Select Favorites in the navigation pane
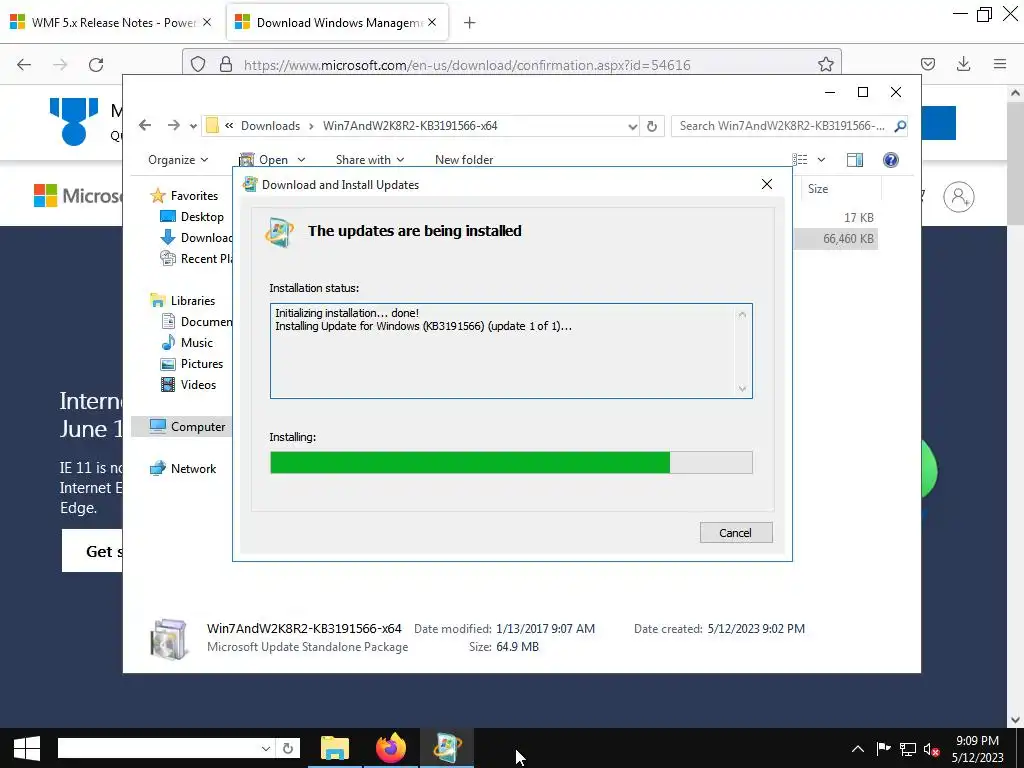Viewport: 1024px width, 768px height. [184, 196]
